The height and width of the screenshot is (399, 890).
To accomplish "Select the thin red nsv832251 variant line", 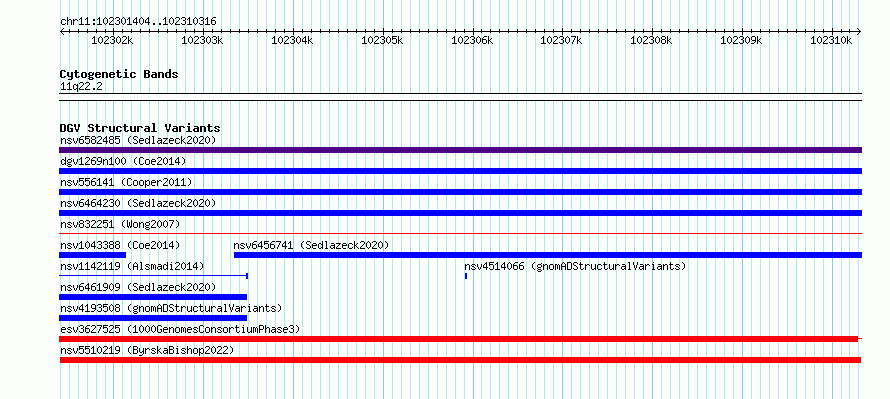I will 460,233.
